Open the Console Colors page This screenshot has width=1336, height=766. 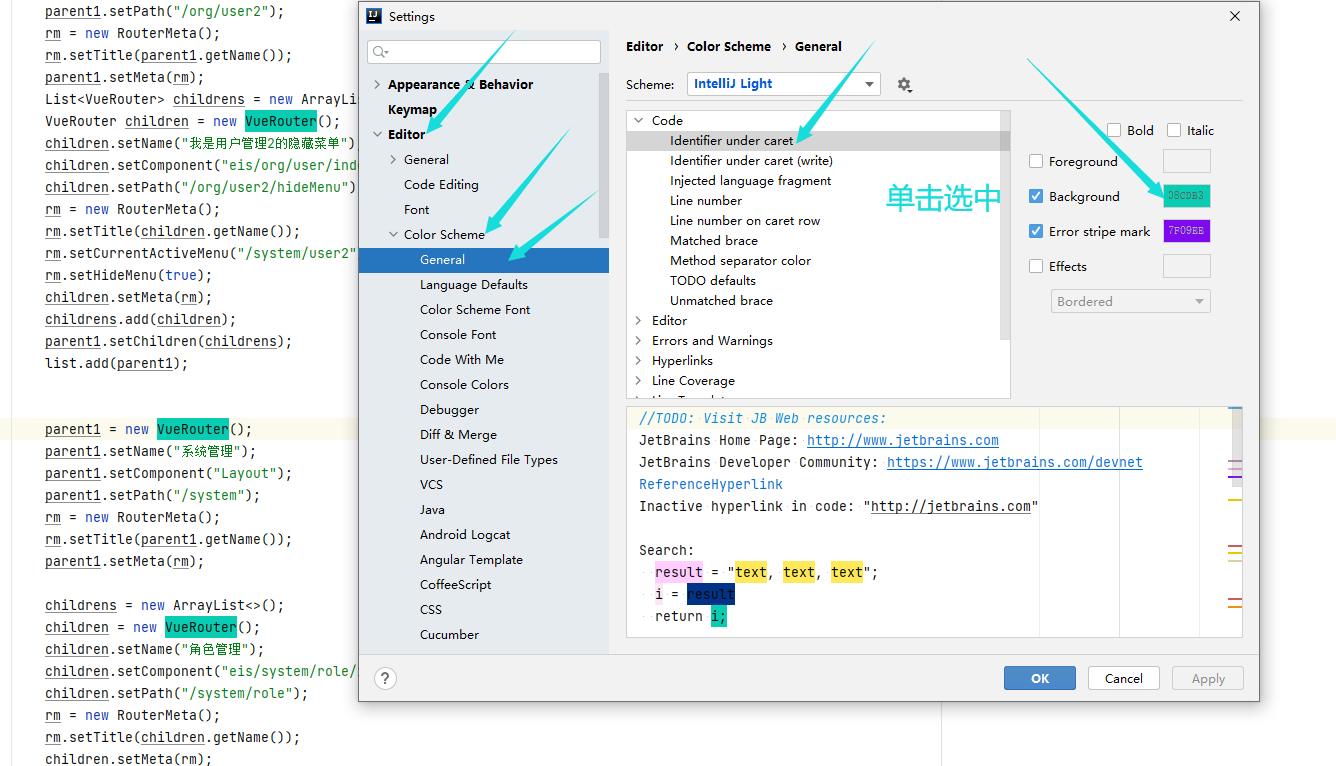(464, 384)
